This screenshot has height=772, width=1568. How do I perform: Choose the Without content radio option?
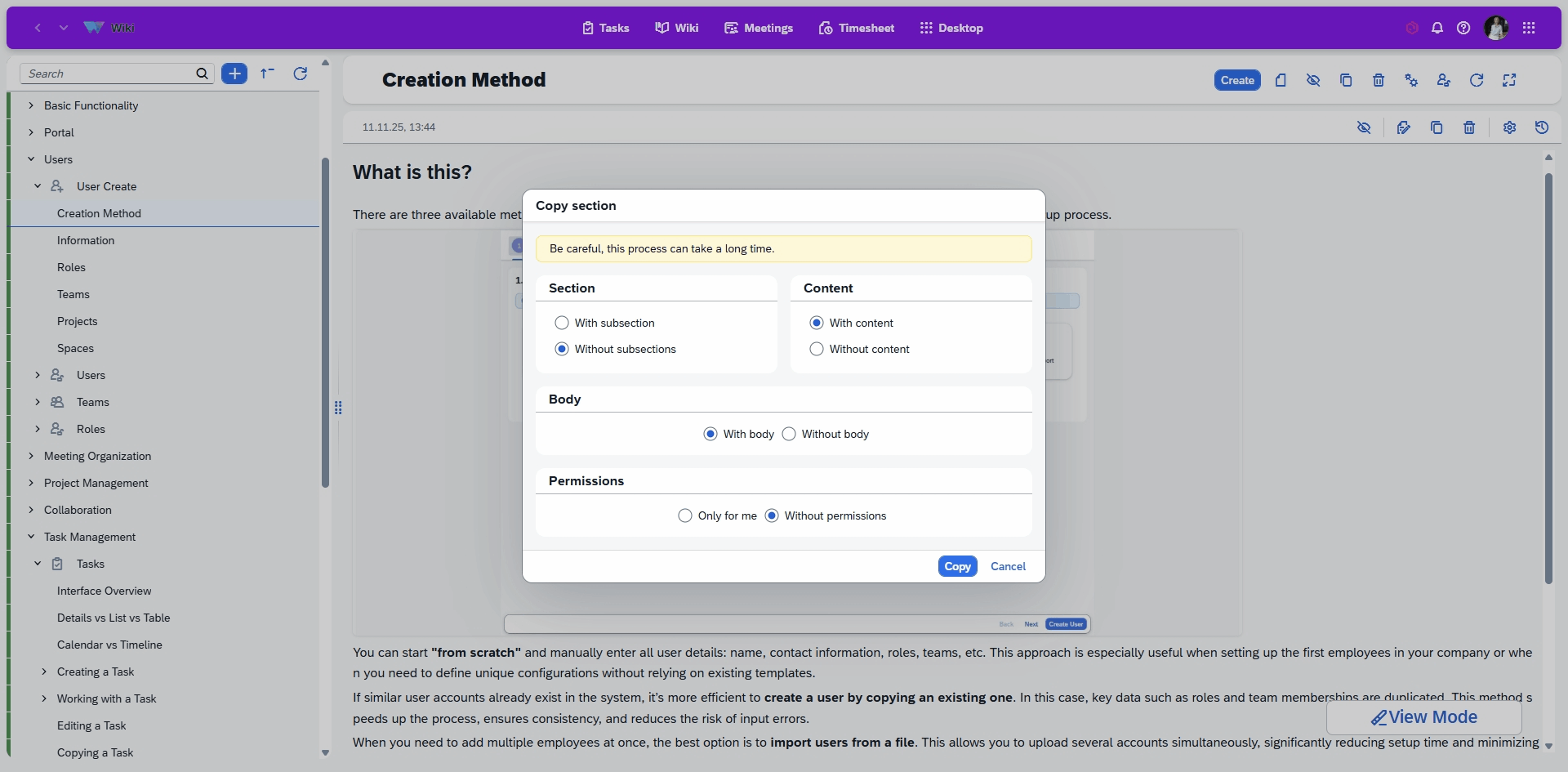click(x=817, y=349)
